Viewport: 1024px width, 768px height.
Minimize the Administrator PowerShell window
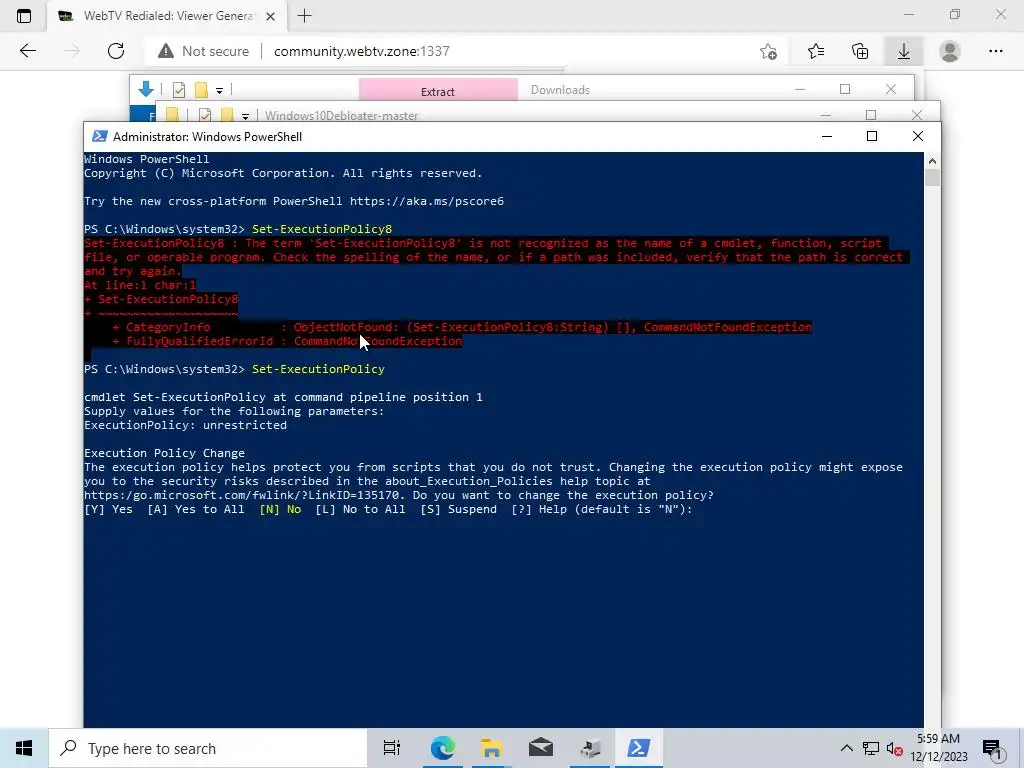pos(827,136)
